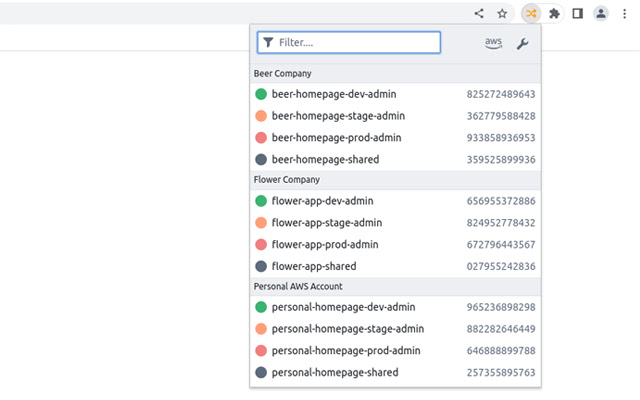640x400 pixels.
Task: Click the green dot of beer-homepage-dev-admin
Action: [261, 94]
